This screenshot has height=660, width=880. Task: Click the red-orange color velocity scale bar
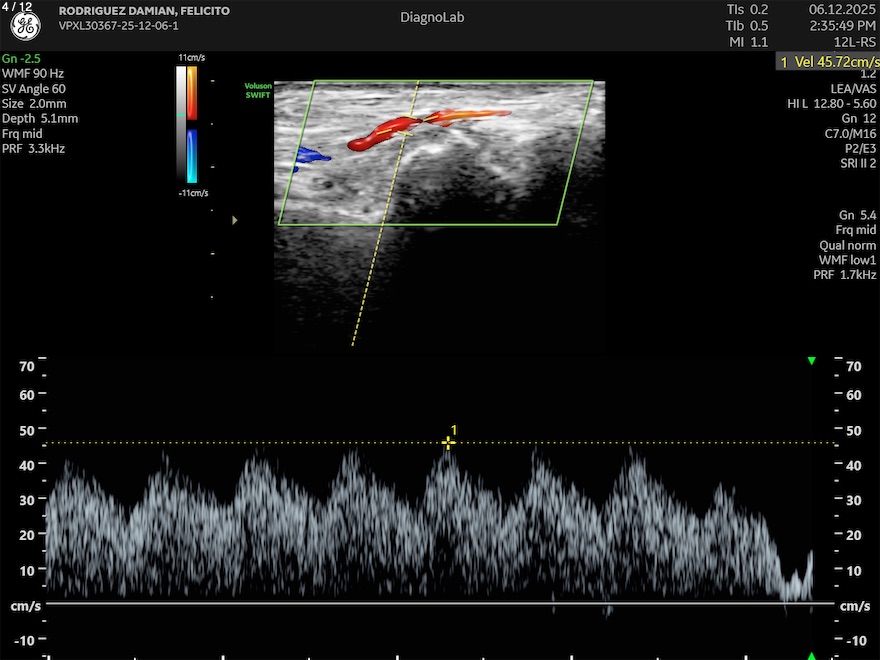(x=192, y=91)
